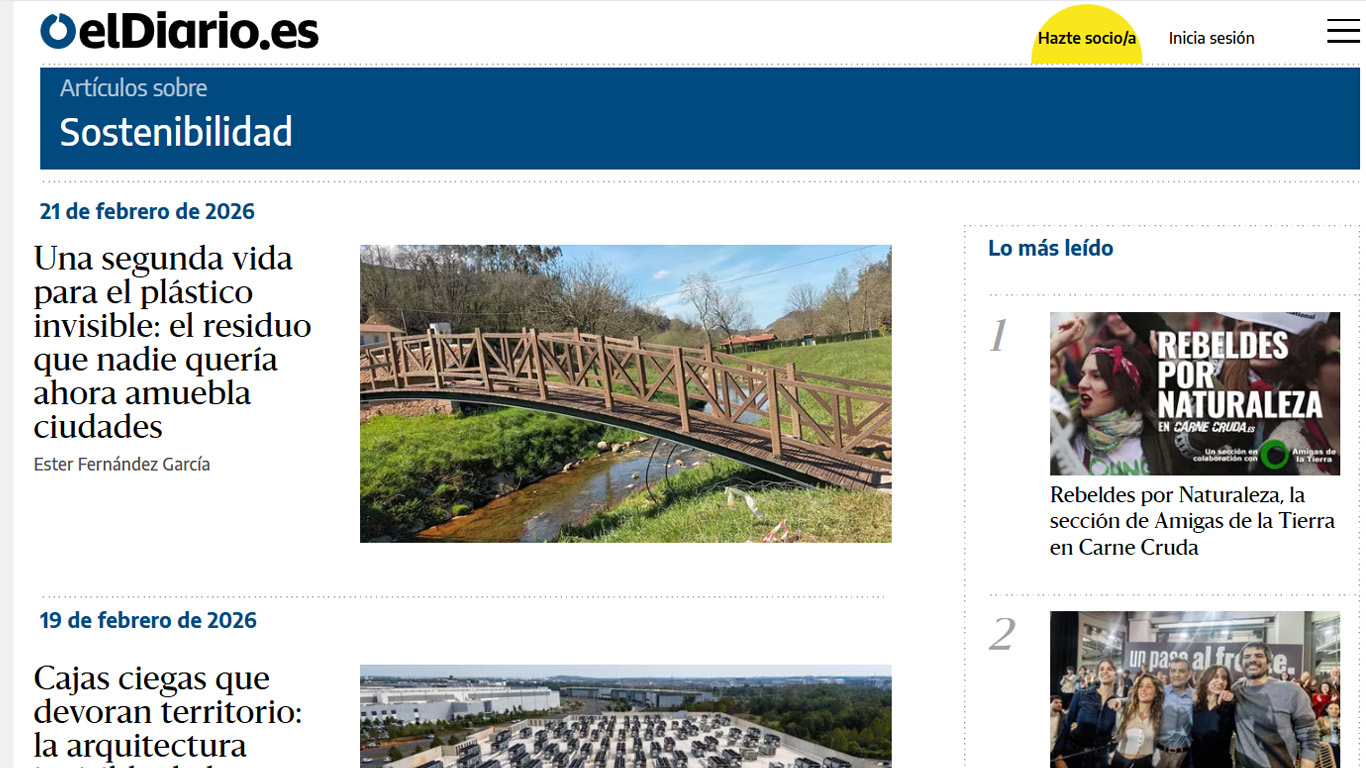This screenshot has width=1366, height=768.
Task: Click the 21 de febrero de 2026 date
Action: pos(147,211)
